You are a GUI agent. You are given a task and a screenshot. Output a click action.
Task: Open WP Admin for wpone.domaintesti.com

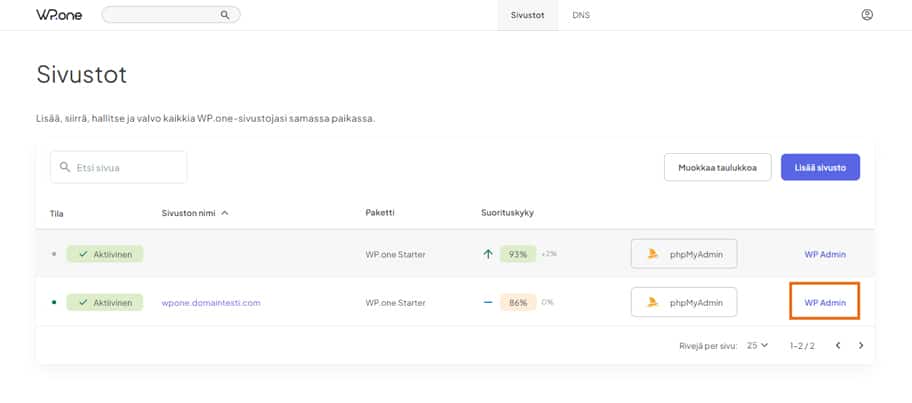pyautogui.click(x=825, y=302)
